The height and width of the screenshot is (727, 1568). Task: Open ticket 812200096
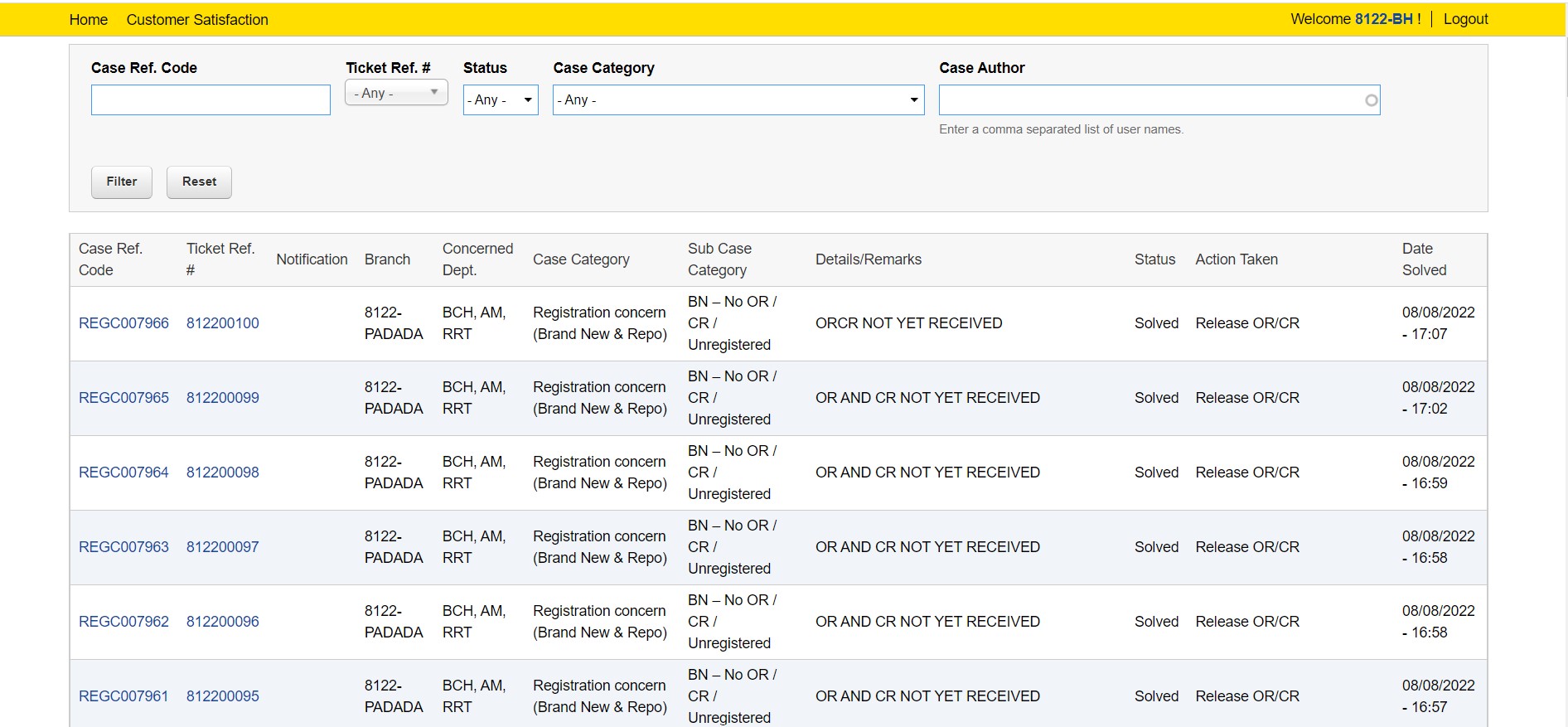pyautogui.click(x=222, y=622)
